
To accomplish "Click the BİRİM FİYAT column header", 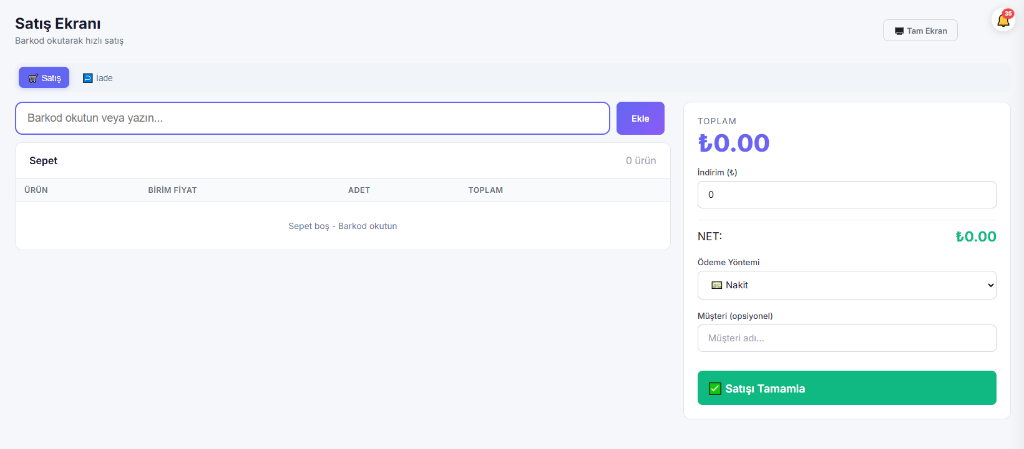I will click(172, 190).
